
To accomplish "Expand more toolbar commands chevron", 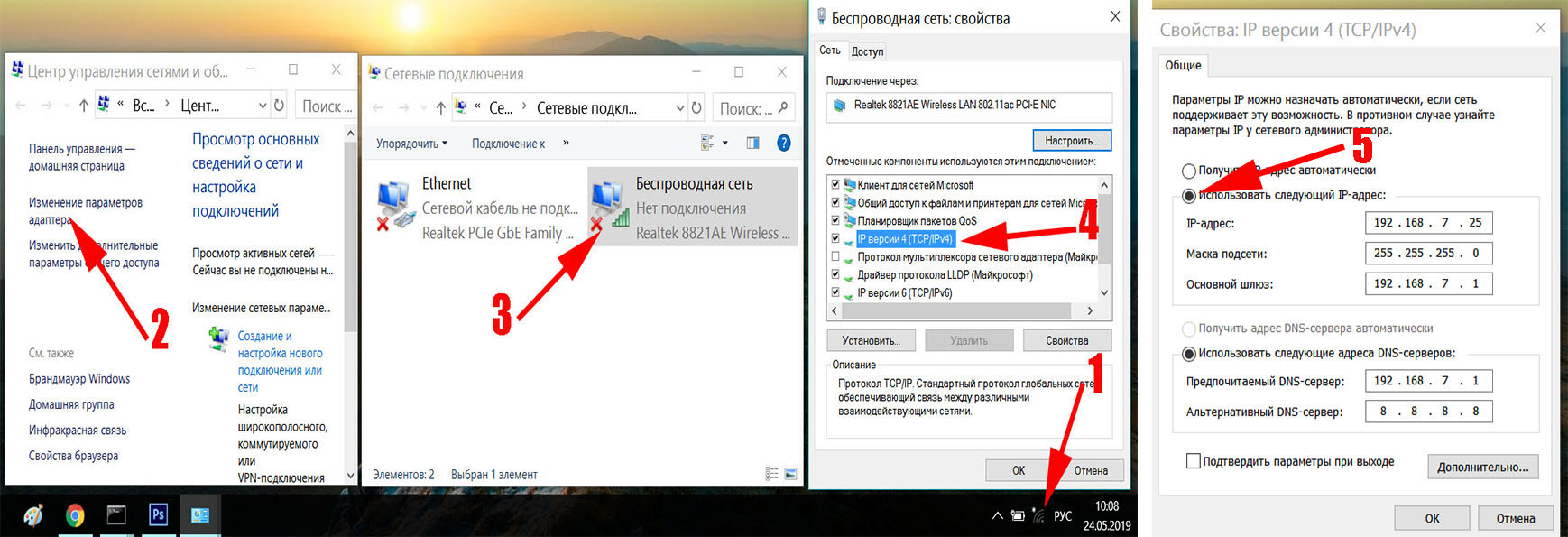I will [x=566, y=143].
